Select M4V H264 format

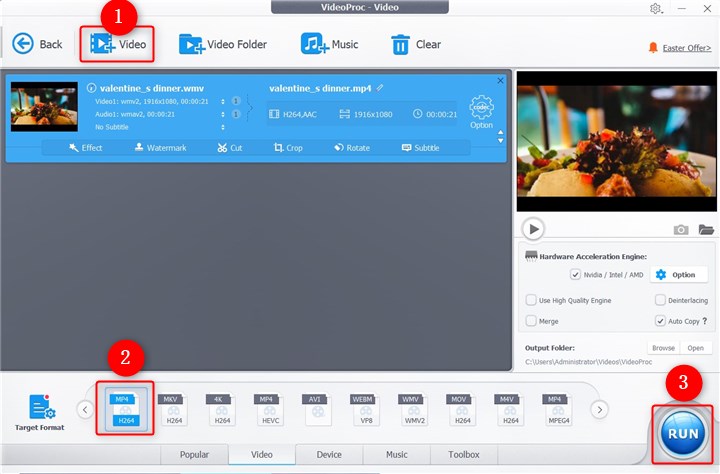pyautogui.click(x=510, y=409)
